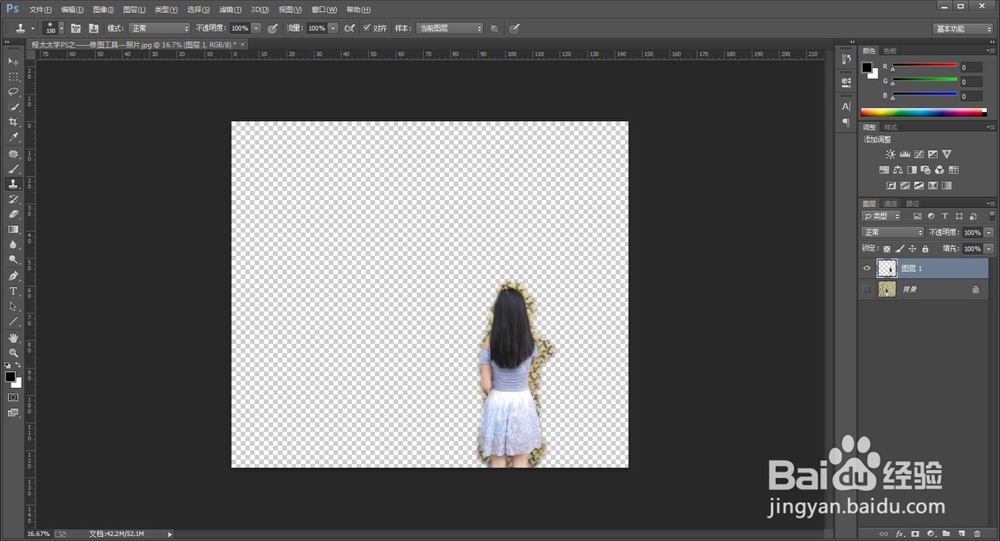
Task: Select the Hand tool
Action: (13, 337)
